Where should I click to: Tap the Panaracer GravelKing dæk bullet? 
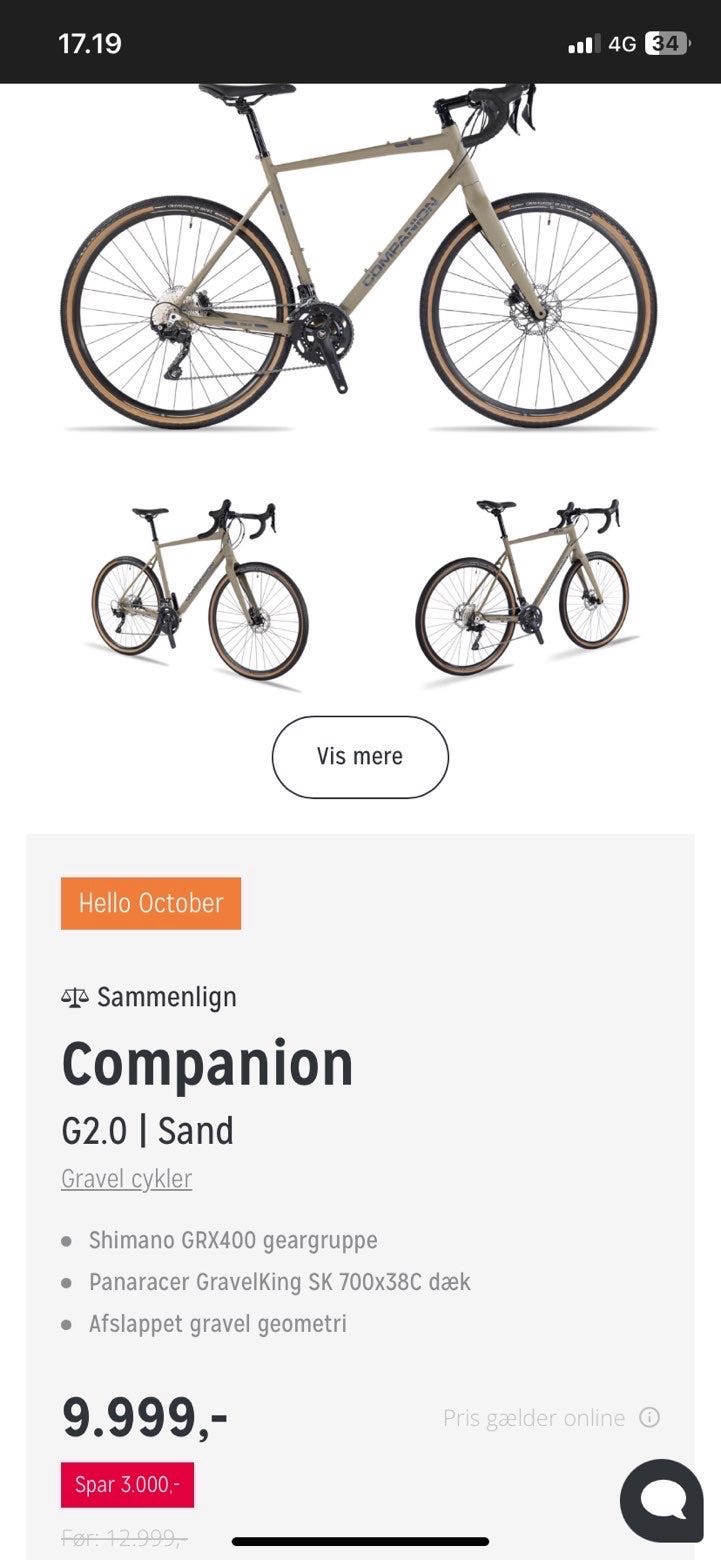coord(279,1282)
